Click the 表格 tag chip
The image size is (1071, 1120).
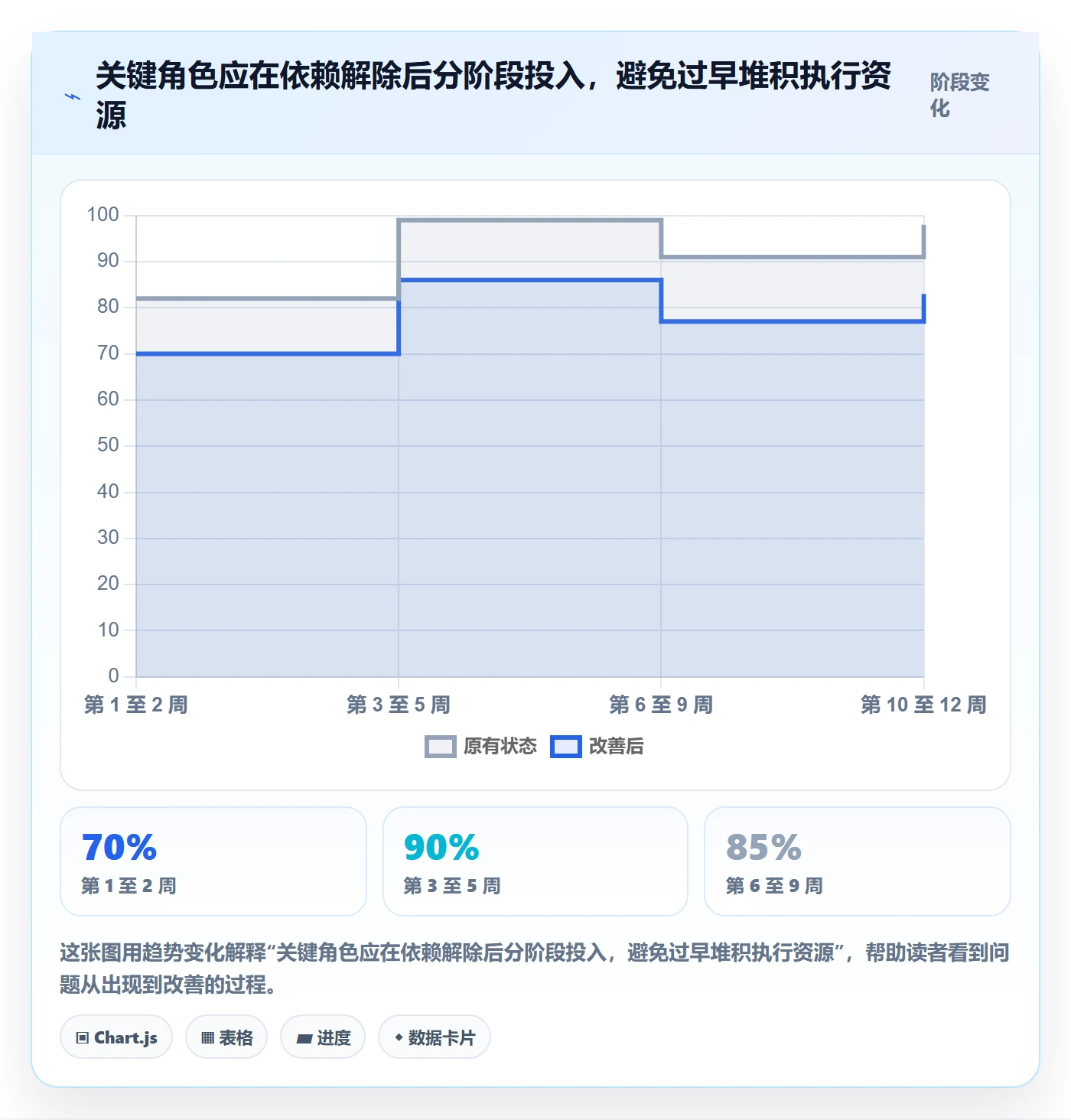[226, 1037]
